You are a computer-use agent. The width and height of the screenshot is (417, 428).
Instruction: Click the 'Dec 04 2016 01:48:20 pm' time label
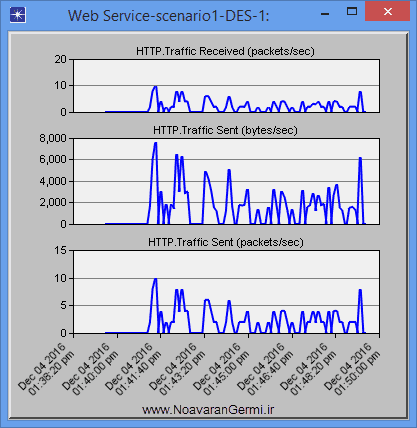(308, 369)
